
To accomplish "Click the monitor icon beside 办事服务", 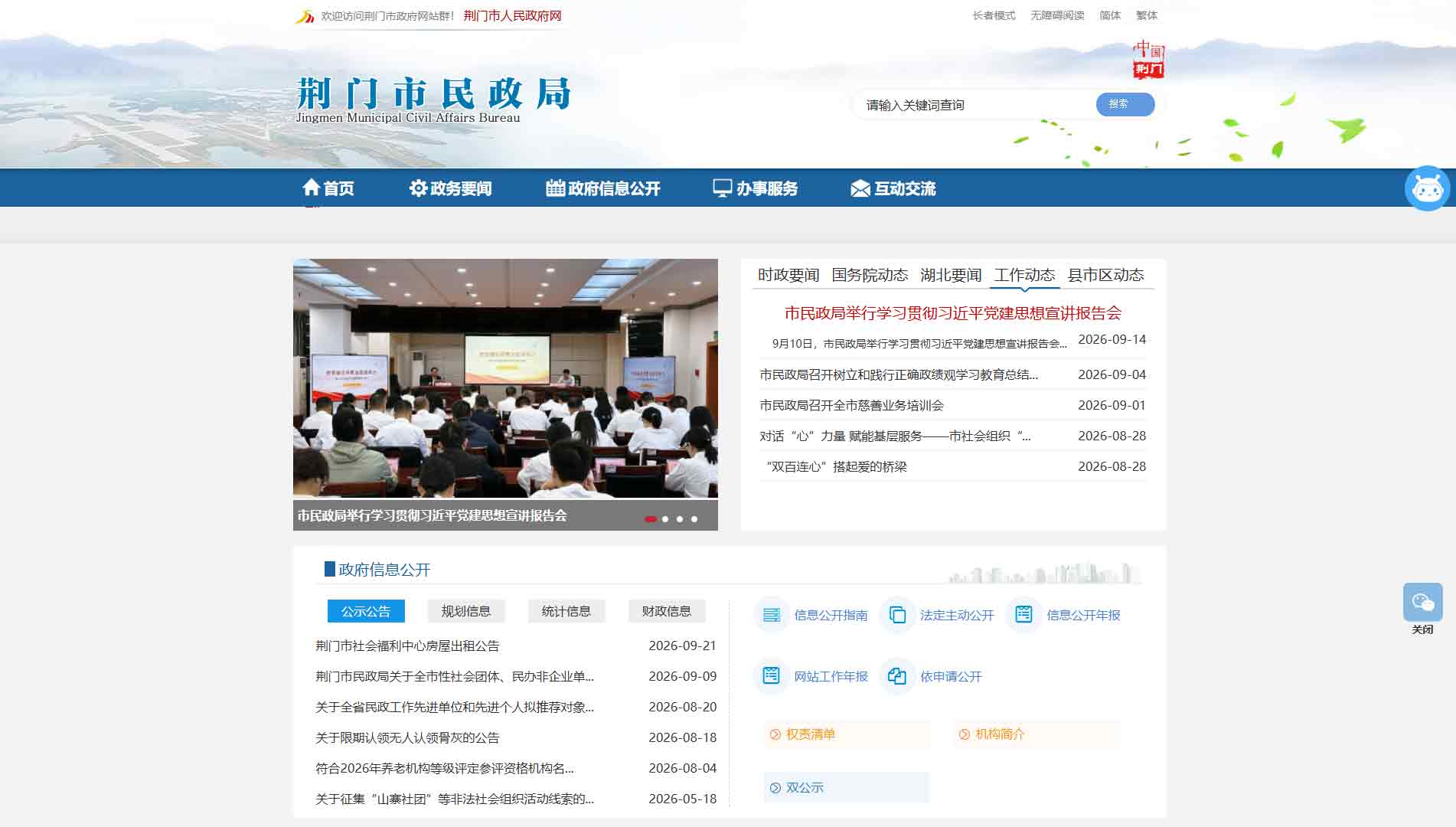I will 723,188.
